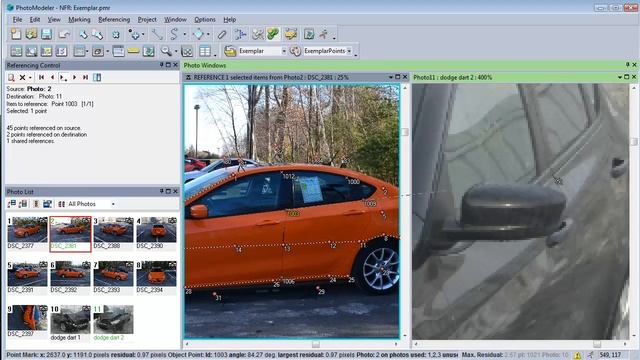Click the Referencing Control column layout icon
640x360 pixels.
97,77
